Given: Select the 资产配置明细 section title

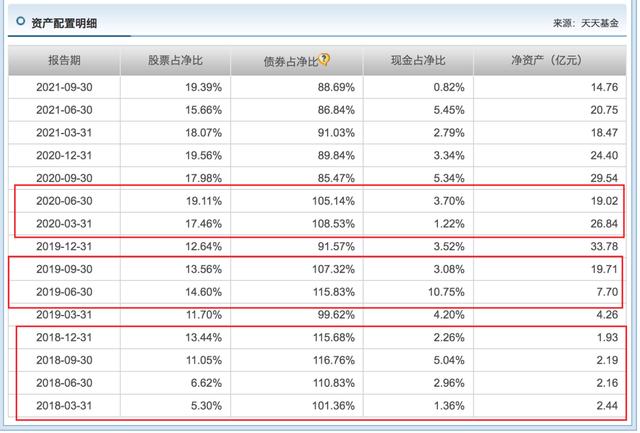Looking at the screenshot, I should click(x=64, y=23).
